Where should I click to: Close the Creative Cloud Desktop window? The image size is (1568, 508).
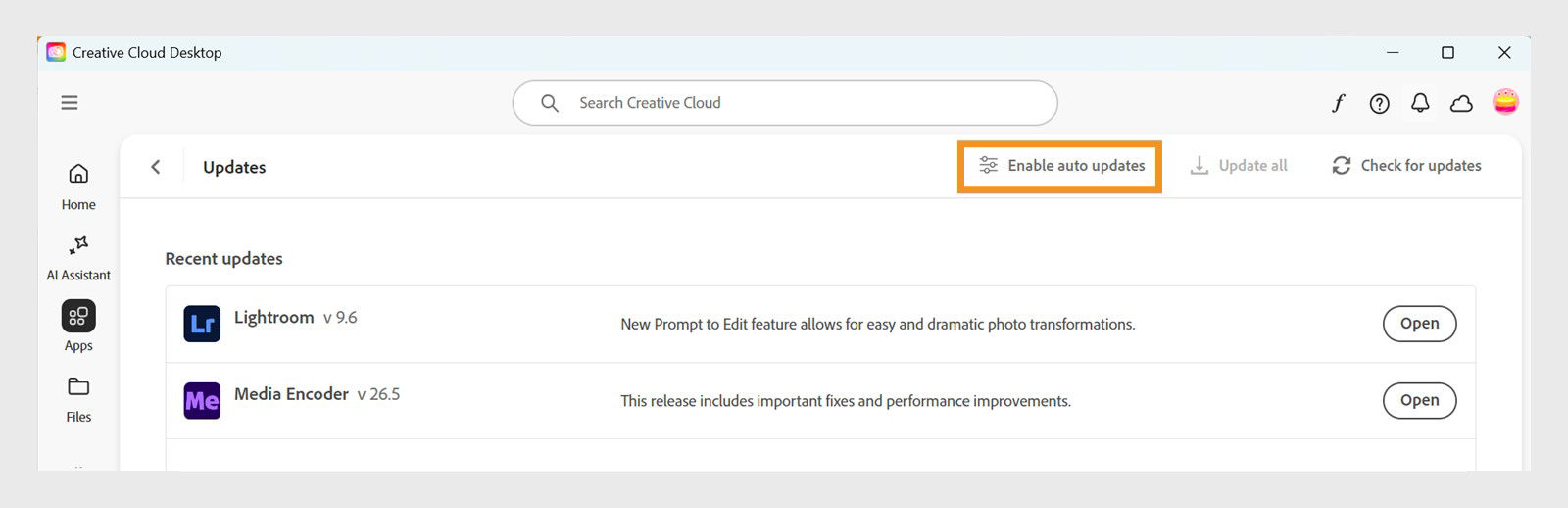[1504, 52]
